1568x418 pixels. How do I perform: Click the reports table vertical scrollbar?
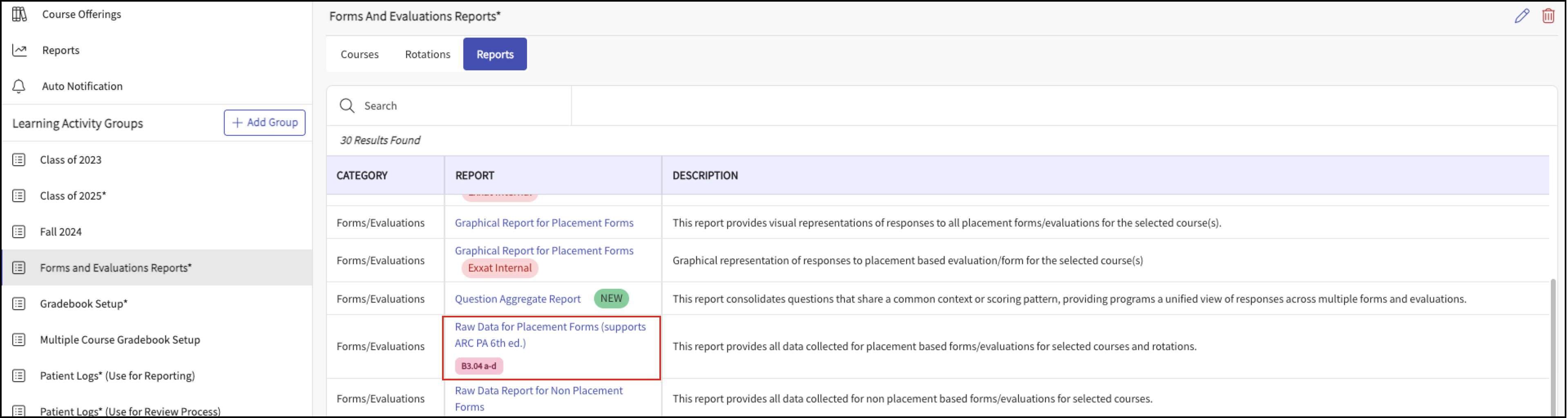[x=1553, y=347]
